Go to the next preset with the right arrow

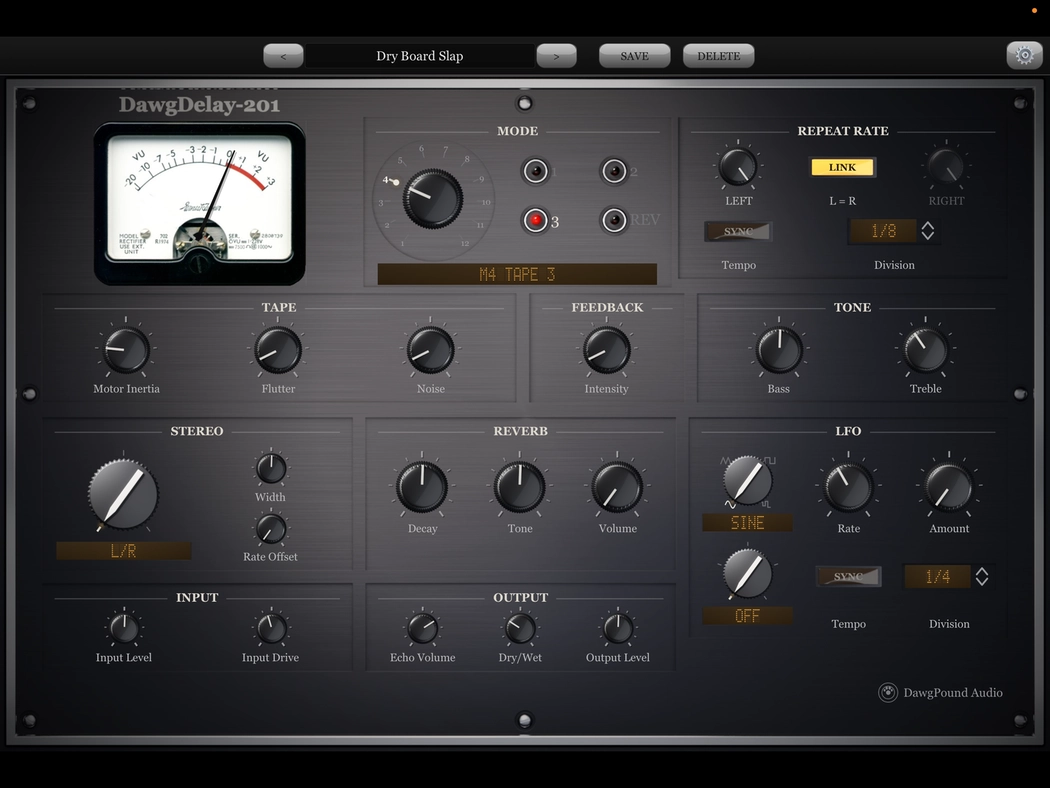coord(556,56)
